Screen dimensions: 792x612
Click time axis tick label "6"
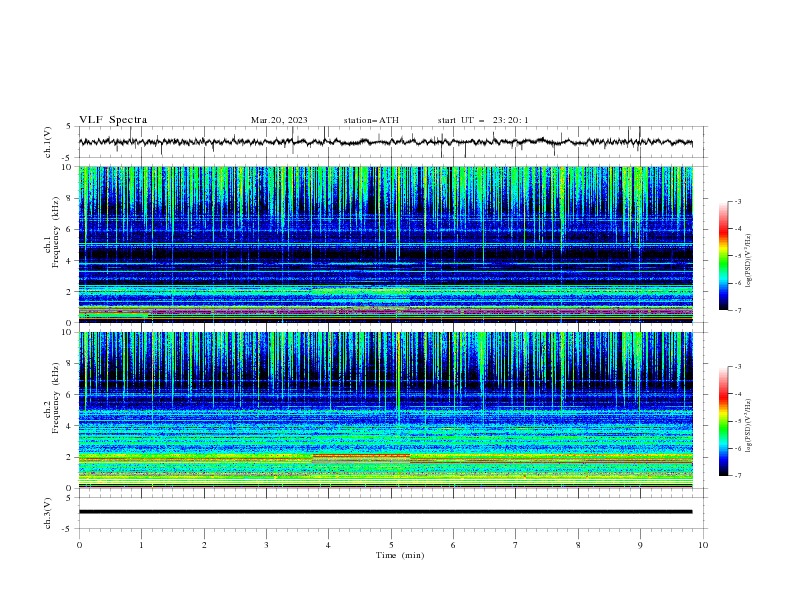click(453, 545)
